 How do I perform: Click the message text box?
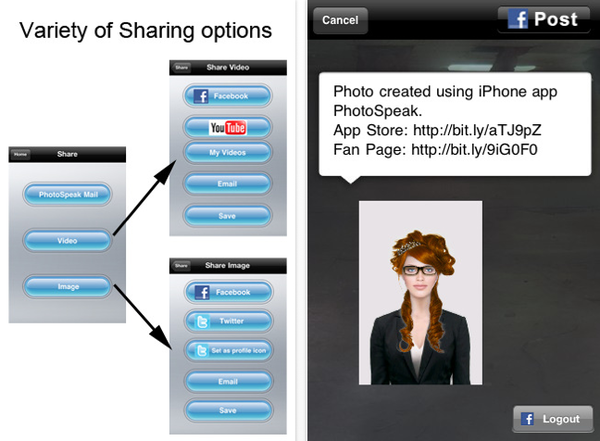pyautogui.click(x=455, y=124)
